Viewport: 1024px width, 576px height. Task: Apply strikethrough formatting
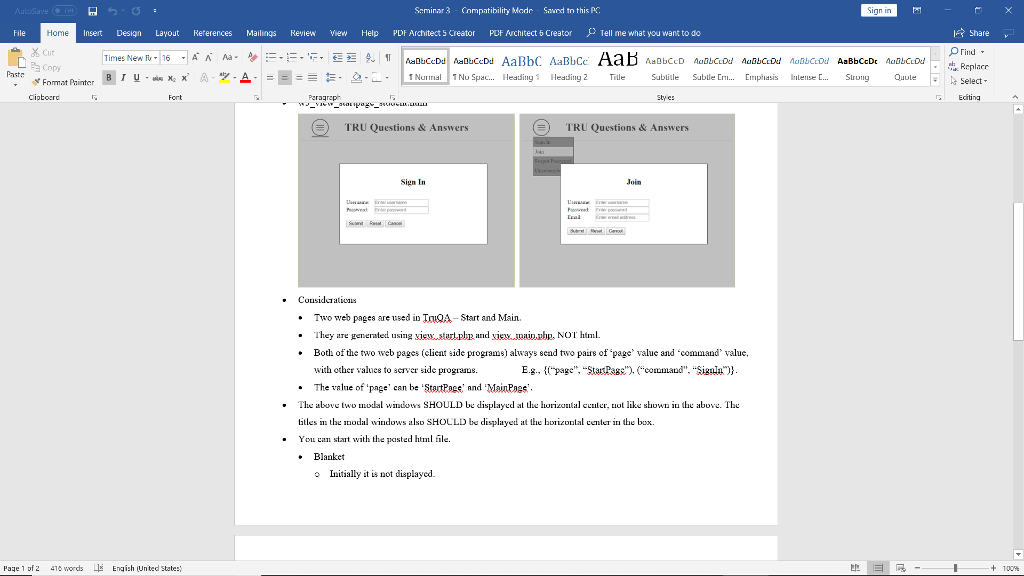(157, 76)
